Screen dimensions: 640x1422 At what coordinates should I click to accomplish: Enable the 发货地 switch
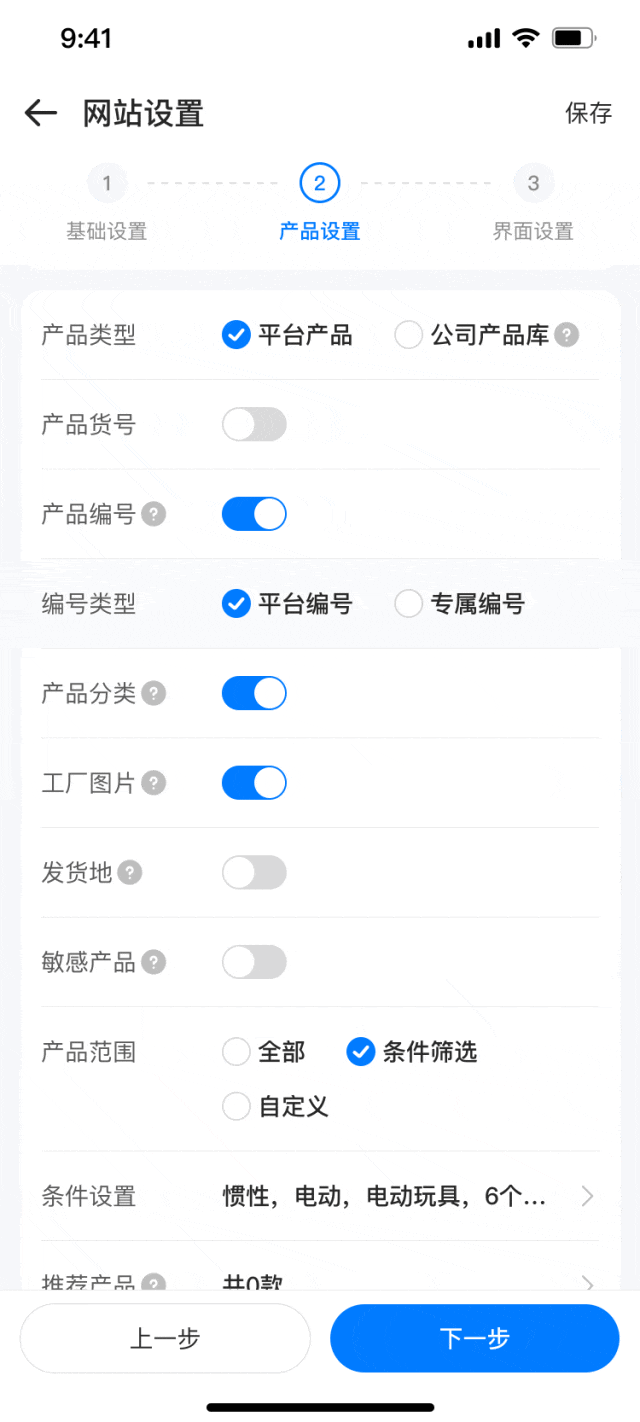(254, 872)
